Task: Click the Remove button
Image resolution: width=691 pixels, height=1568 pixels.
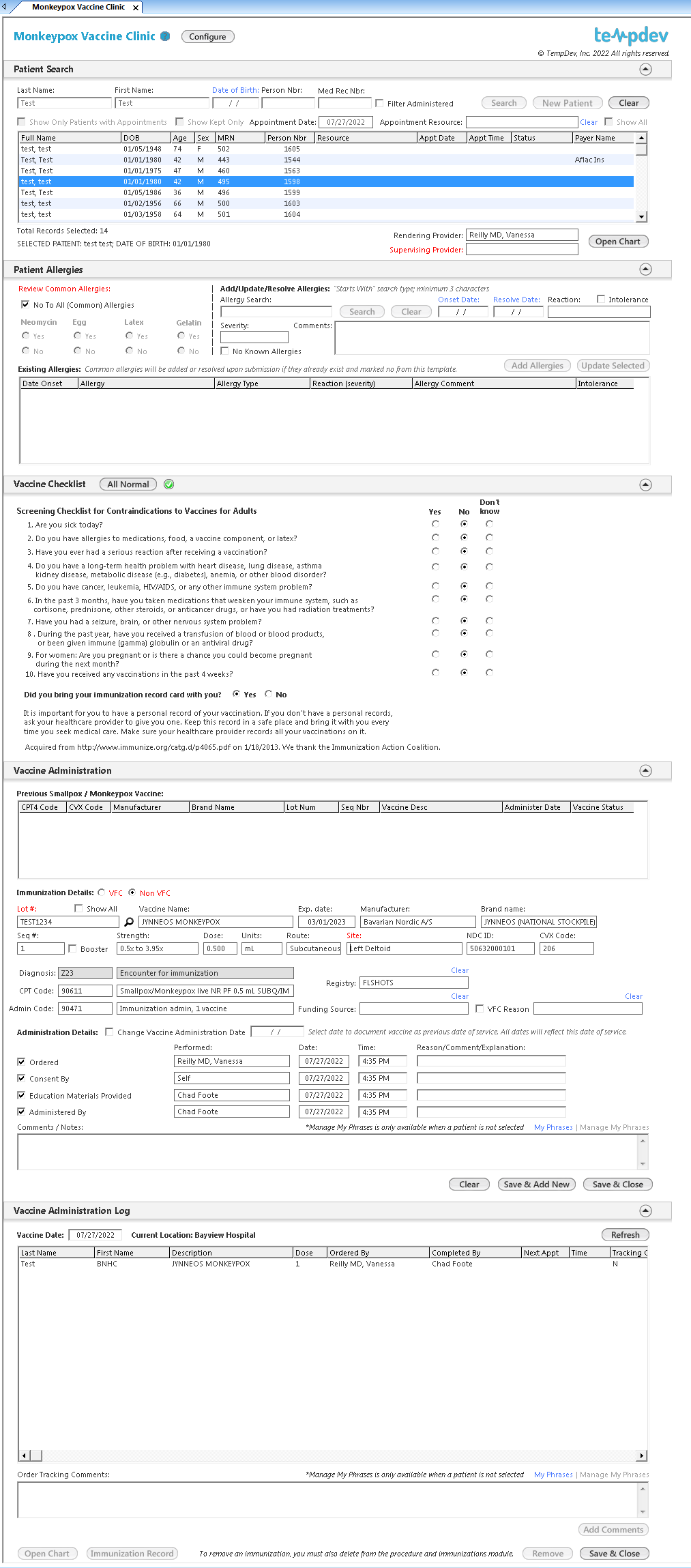Action: pyautogui.click(x=548, y=1554)
